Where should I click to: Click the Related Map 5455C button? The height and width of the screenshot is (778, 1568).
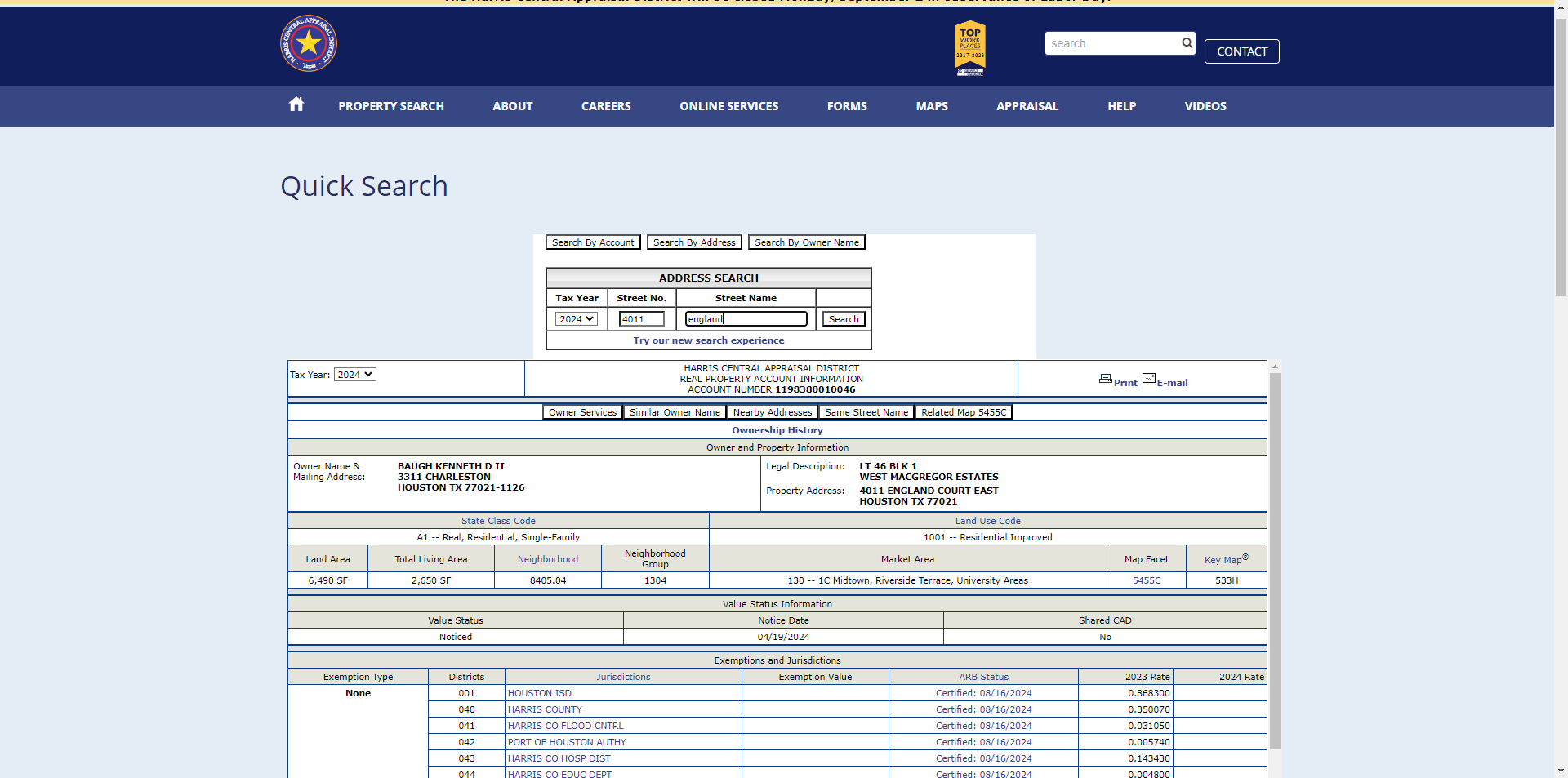964,412
